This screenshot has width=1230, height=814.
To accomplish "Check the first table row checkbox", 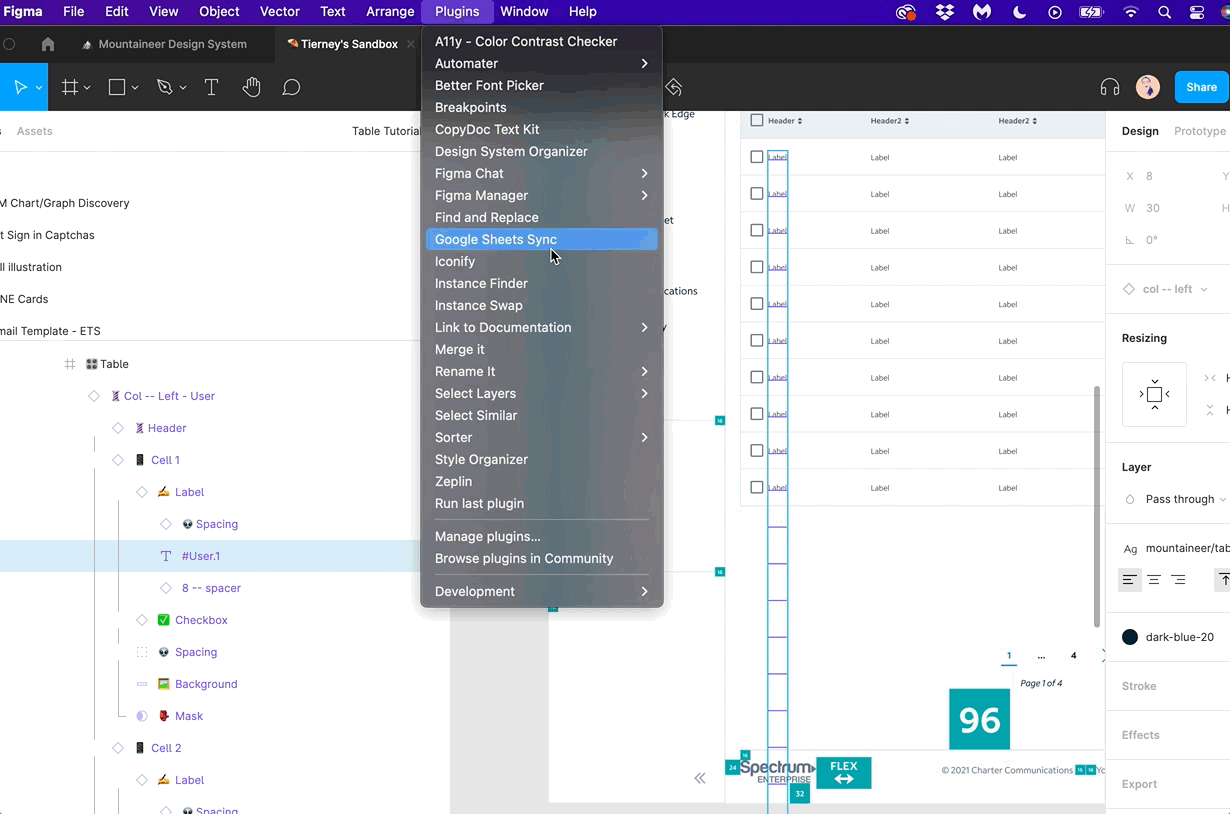I will click(x=757, y=157).
